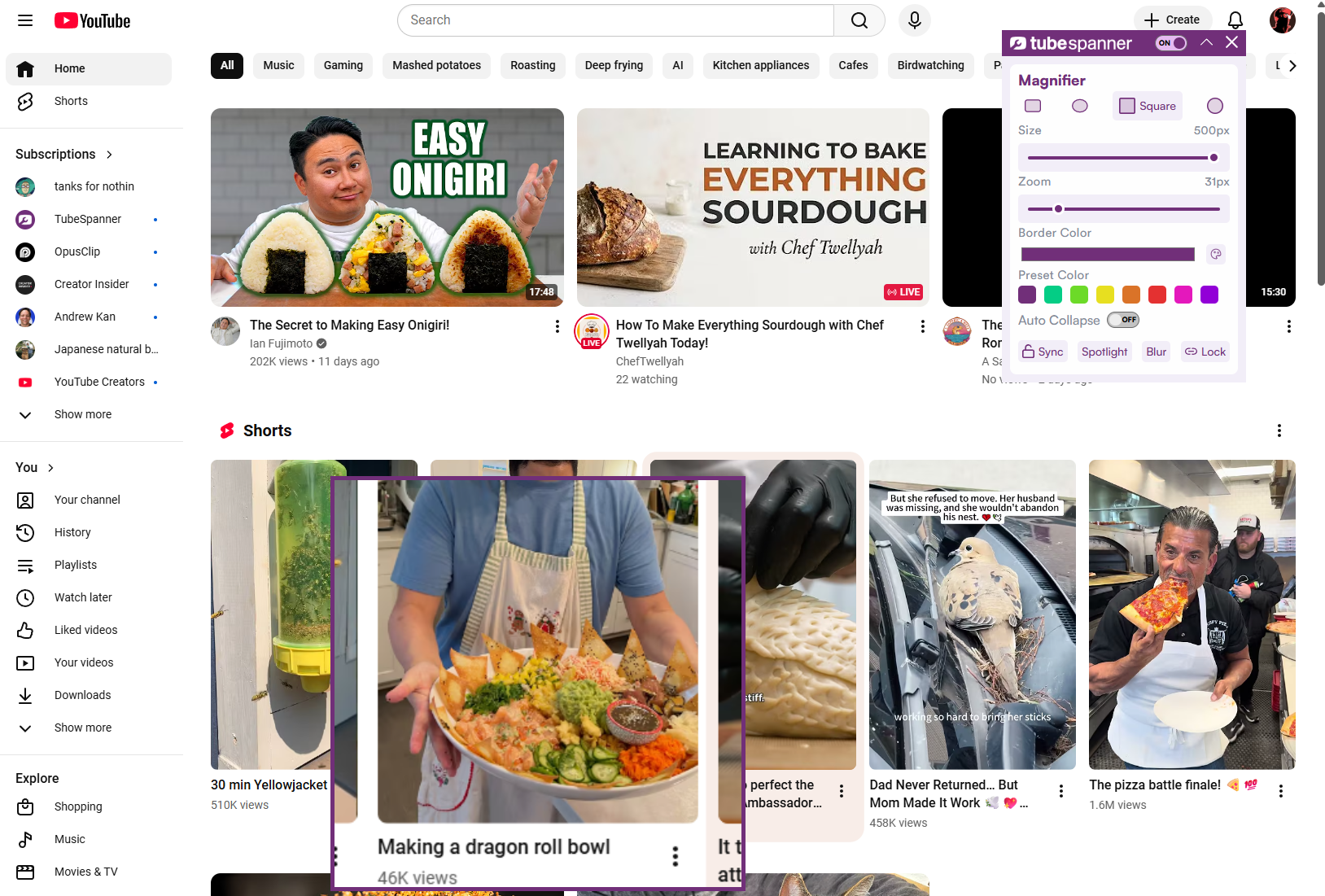Click the voice search microphone icon
This screenshot has width=1325, height=896.
pyautogui.click(x=915, y=20)
